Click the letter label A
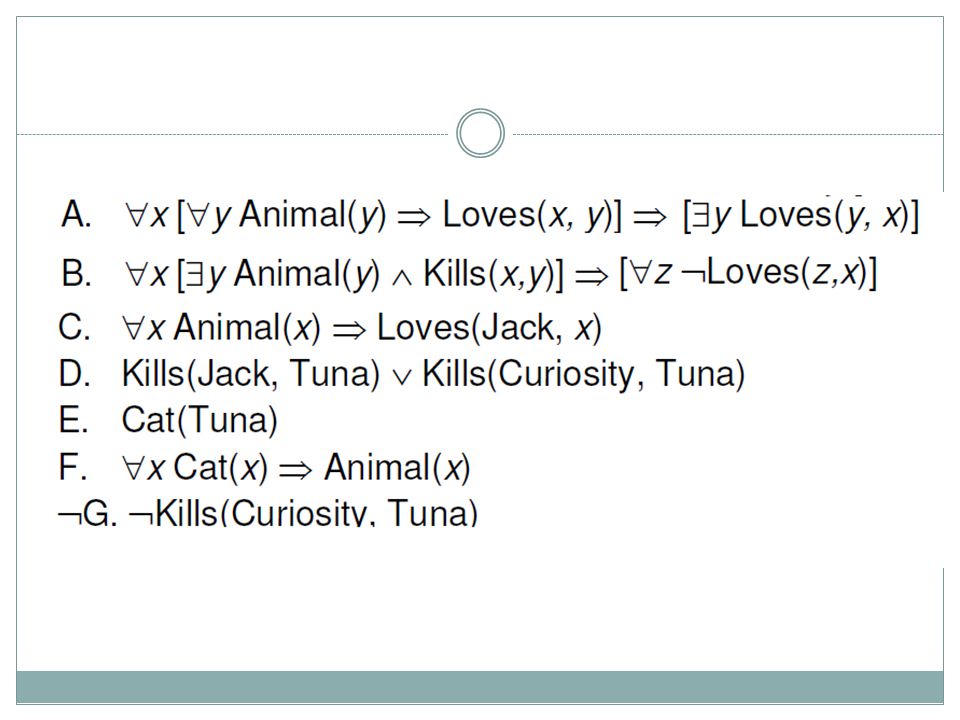The image size is (960, 720). pyautogui.click(x=77, y=215)
